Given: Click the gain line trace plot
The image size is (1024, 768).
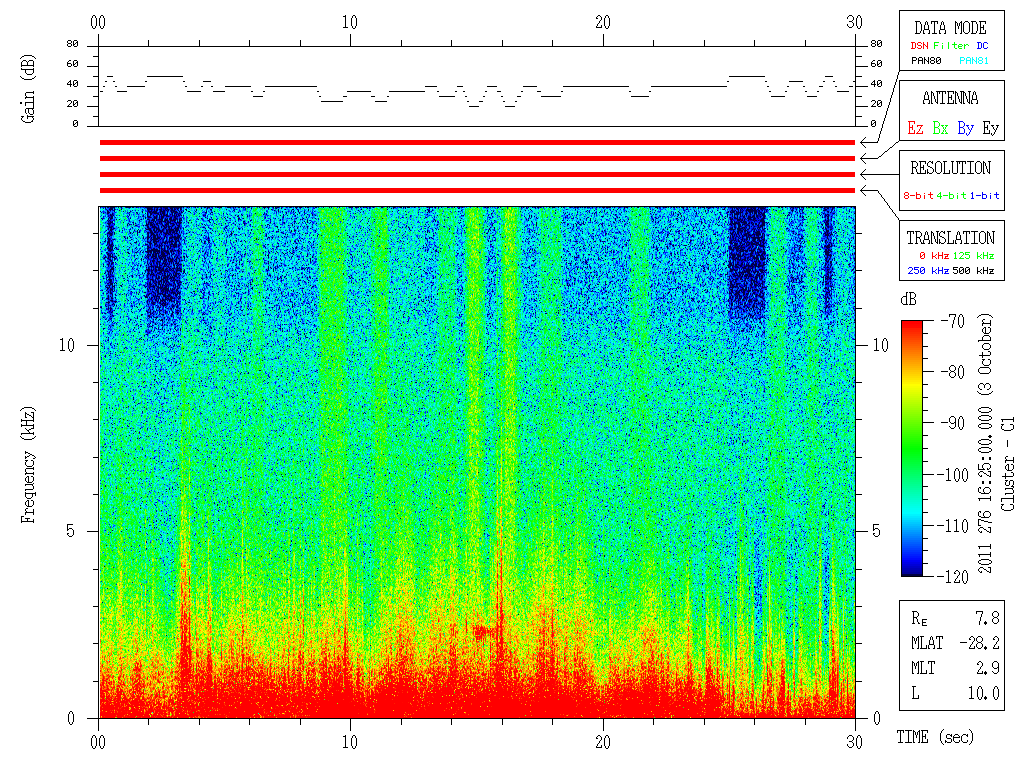Looking at the screenshot, I should (477, 86).
